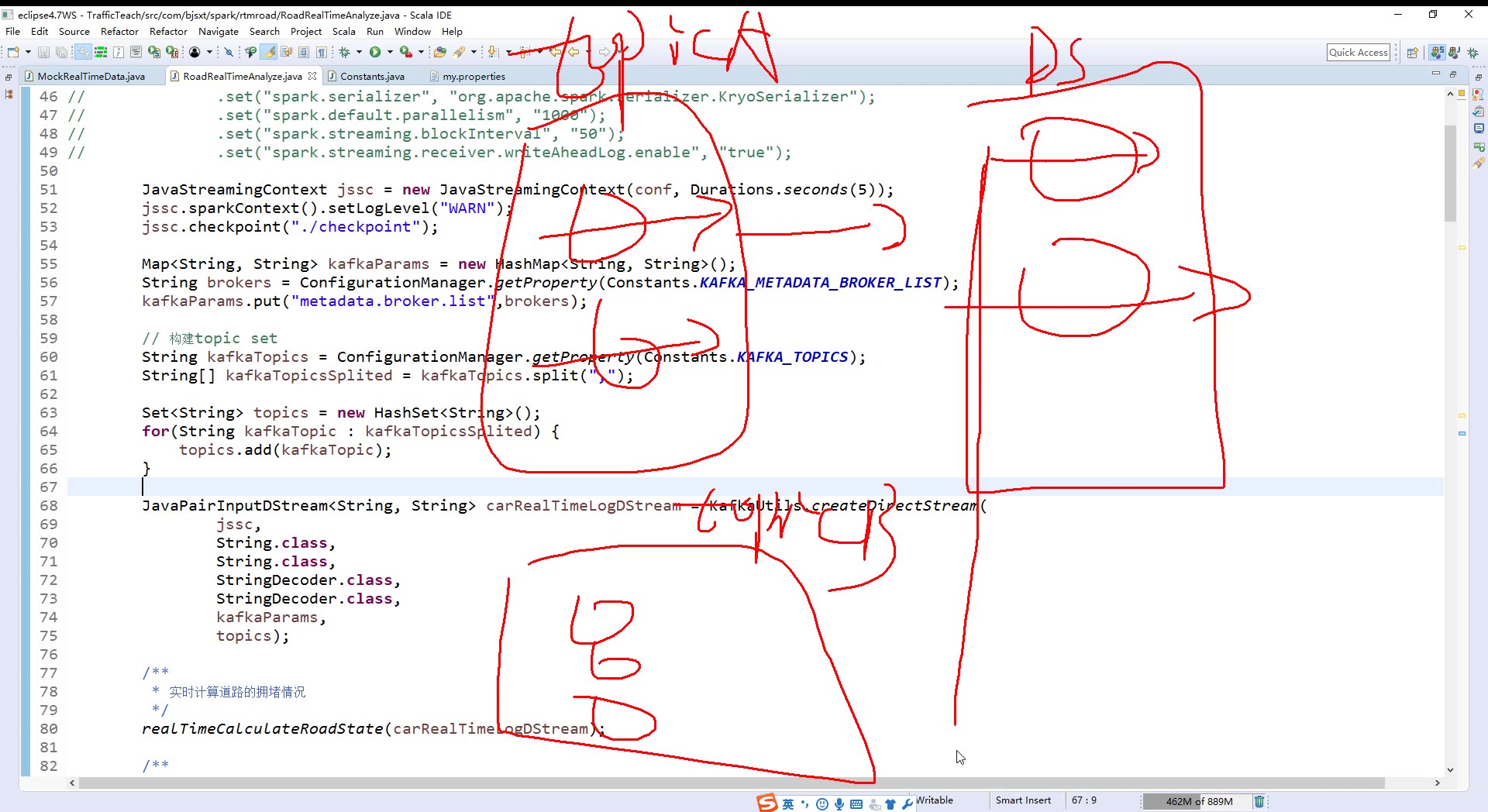Switch to my.properties tab

pos(467,76)
